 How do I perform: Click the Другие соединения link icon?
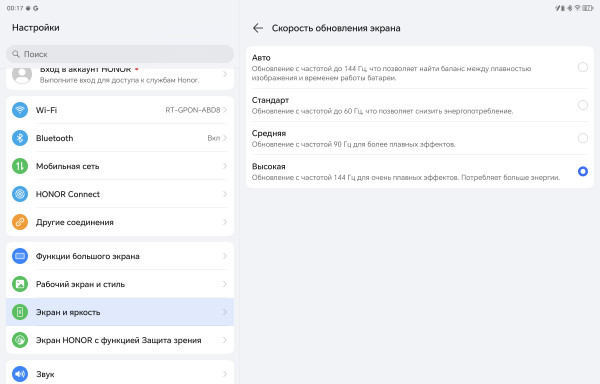tap(20, 222)
